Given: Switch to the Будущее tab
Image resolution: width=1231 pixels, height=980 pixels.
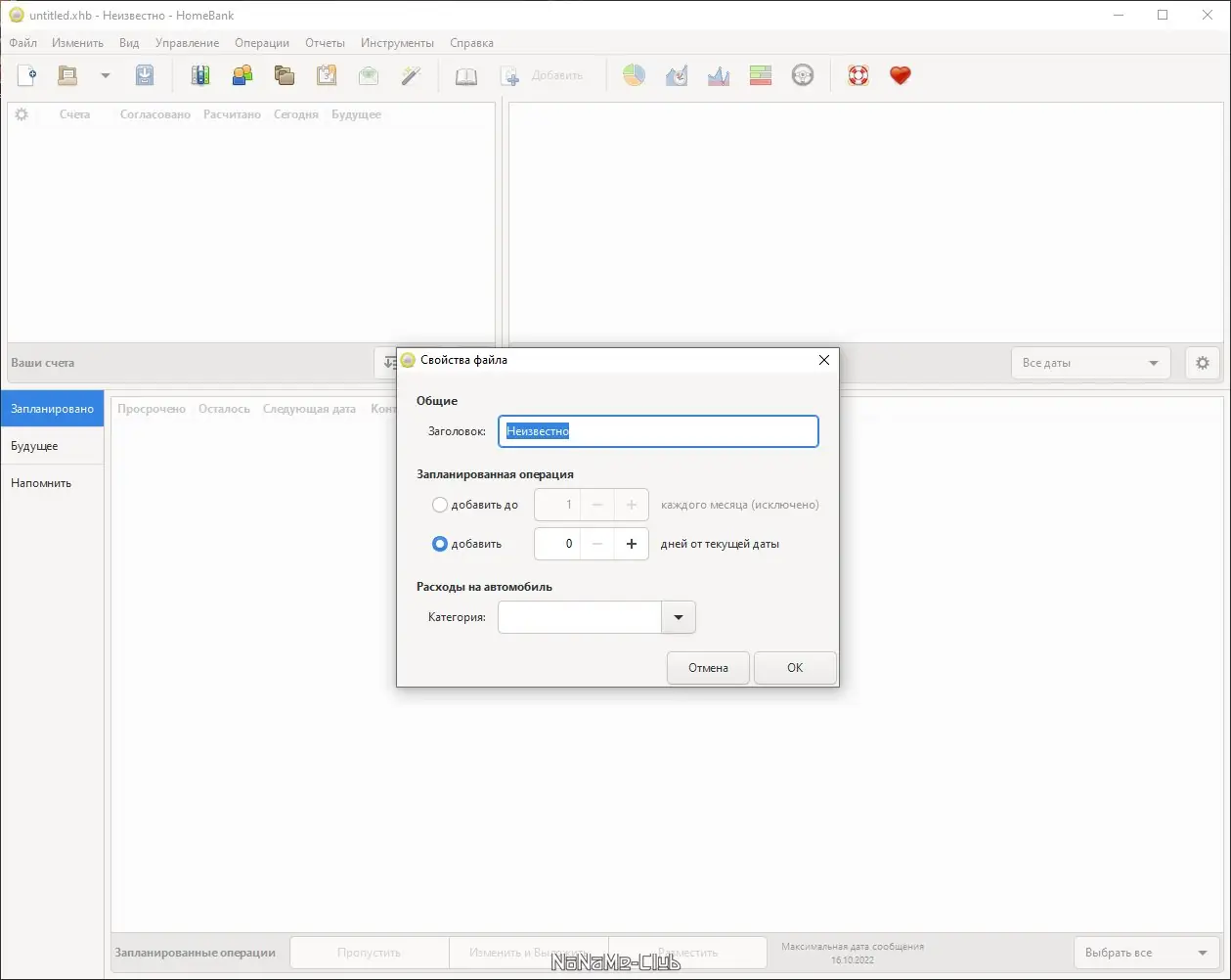Looking at the screenshot, I should pos(52,446).
